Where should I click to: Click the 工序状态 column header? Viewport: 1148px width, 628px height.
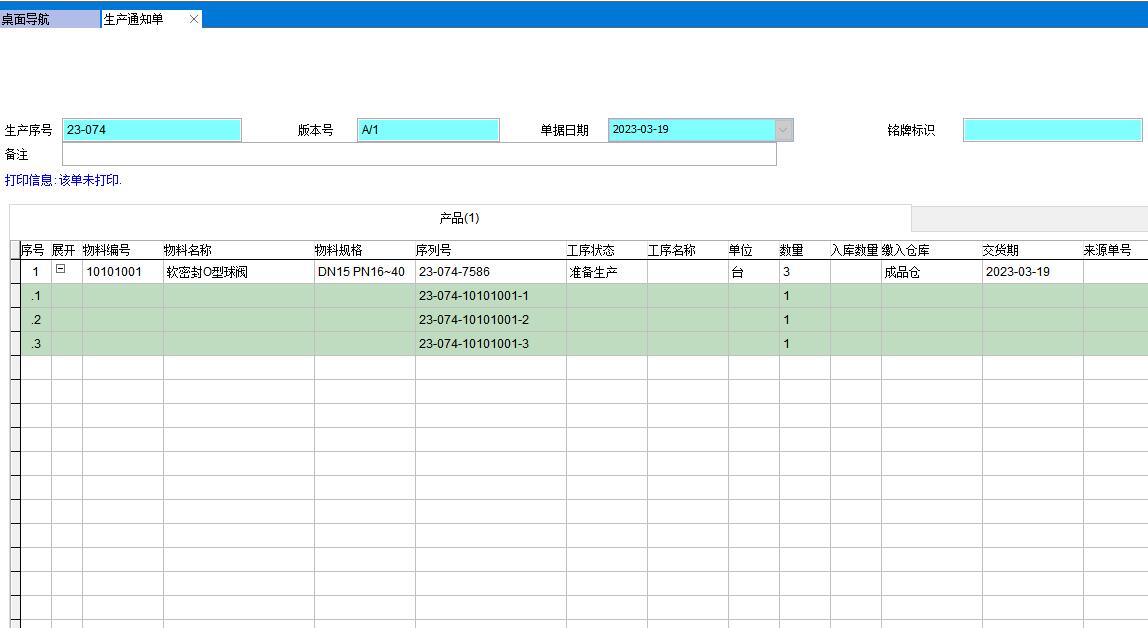(590, 250)
